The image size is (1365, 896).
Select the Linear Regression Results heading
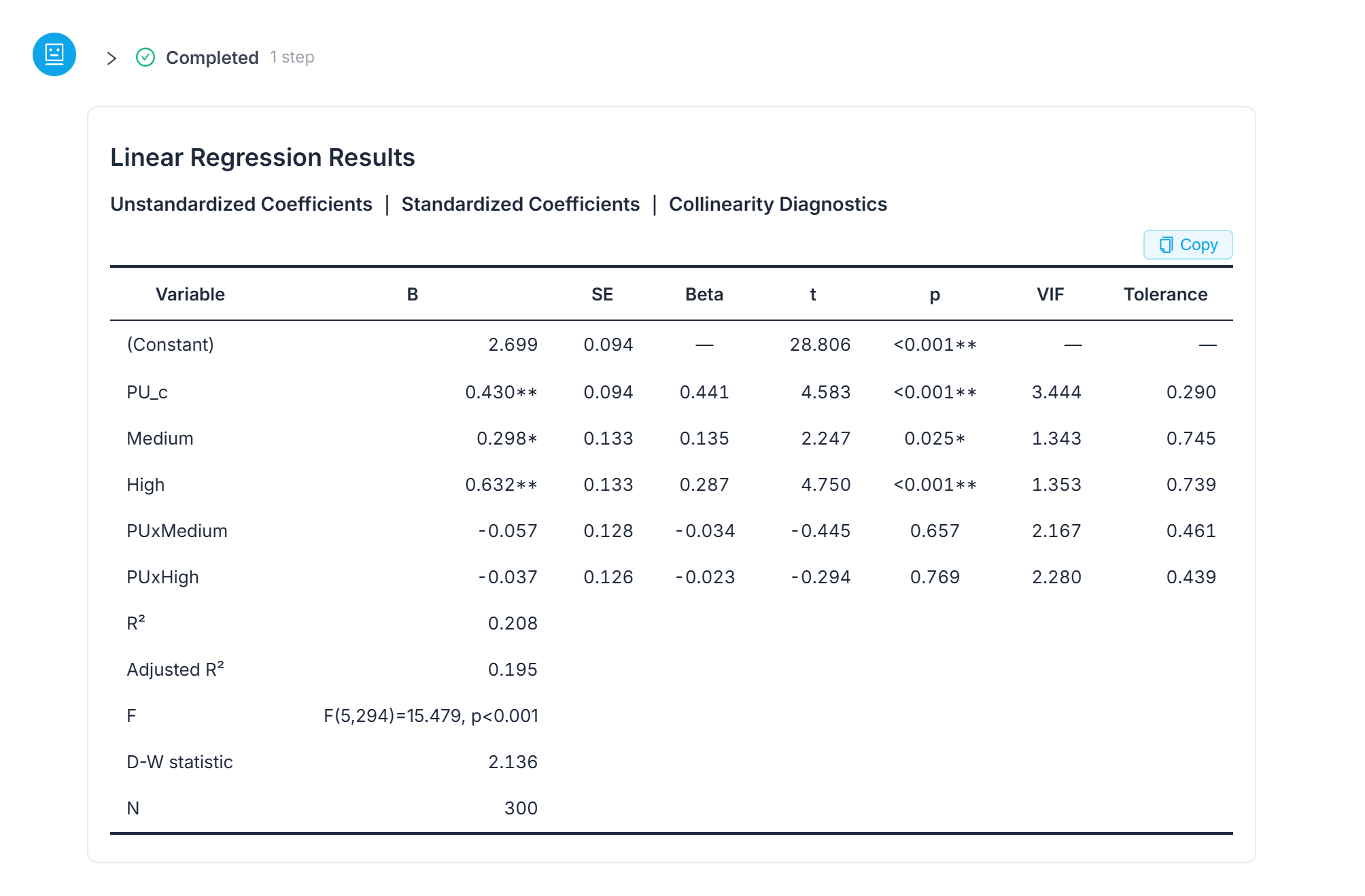(262, 158)
